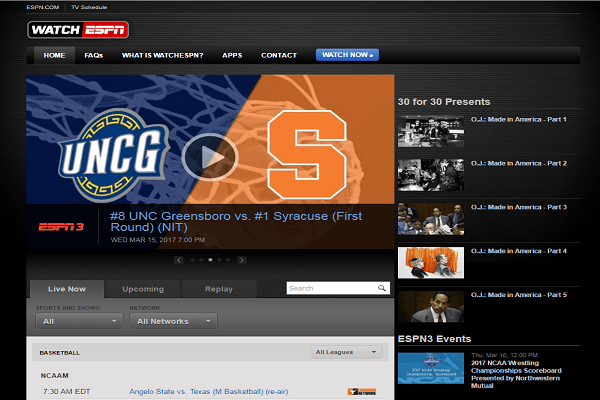Open the HOME nav item
The image size is (600, 400).
click(54, 55)
